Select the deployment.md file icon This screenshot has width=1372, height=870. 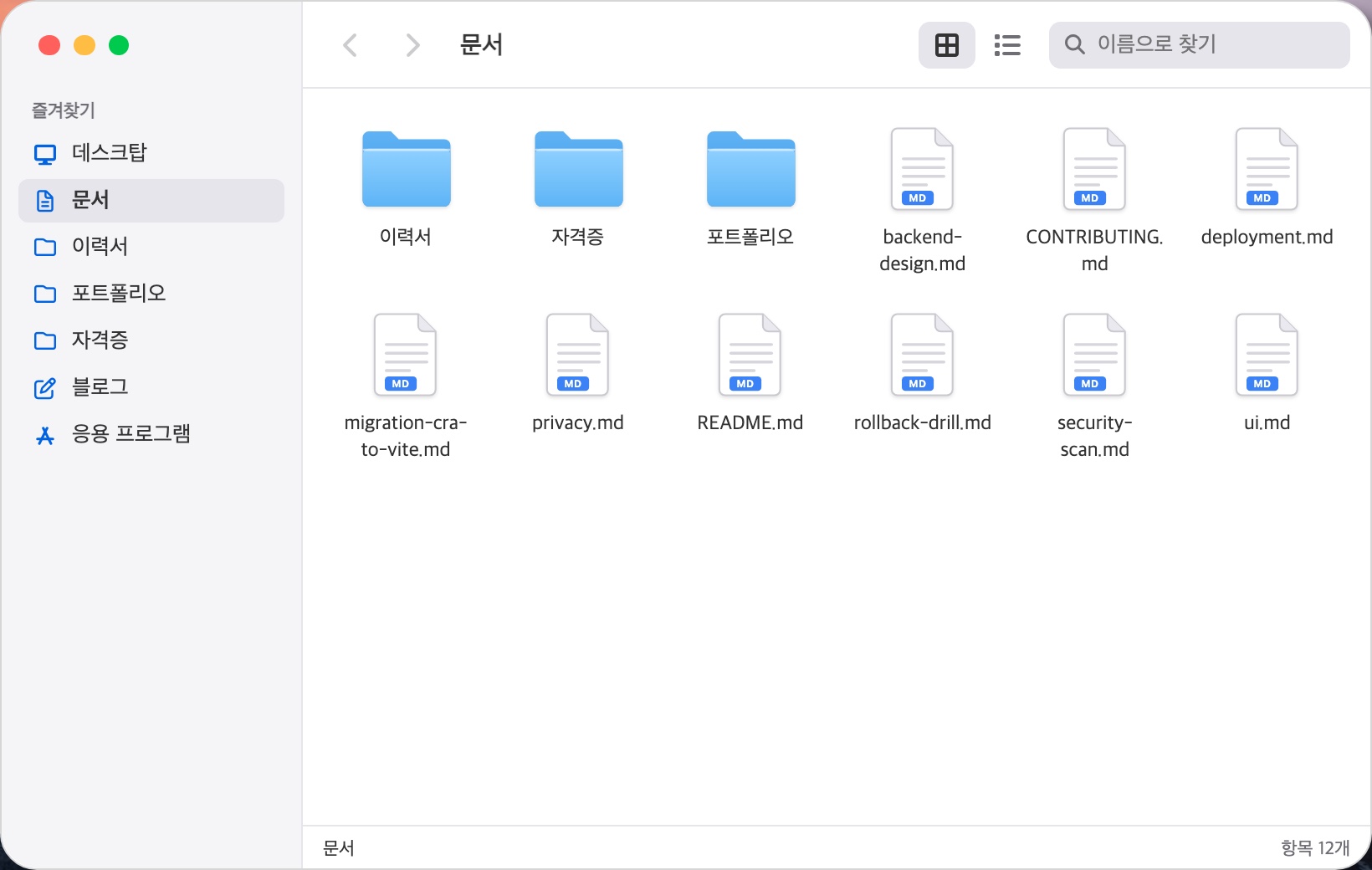[1267, 169]
